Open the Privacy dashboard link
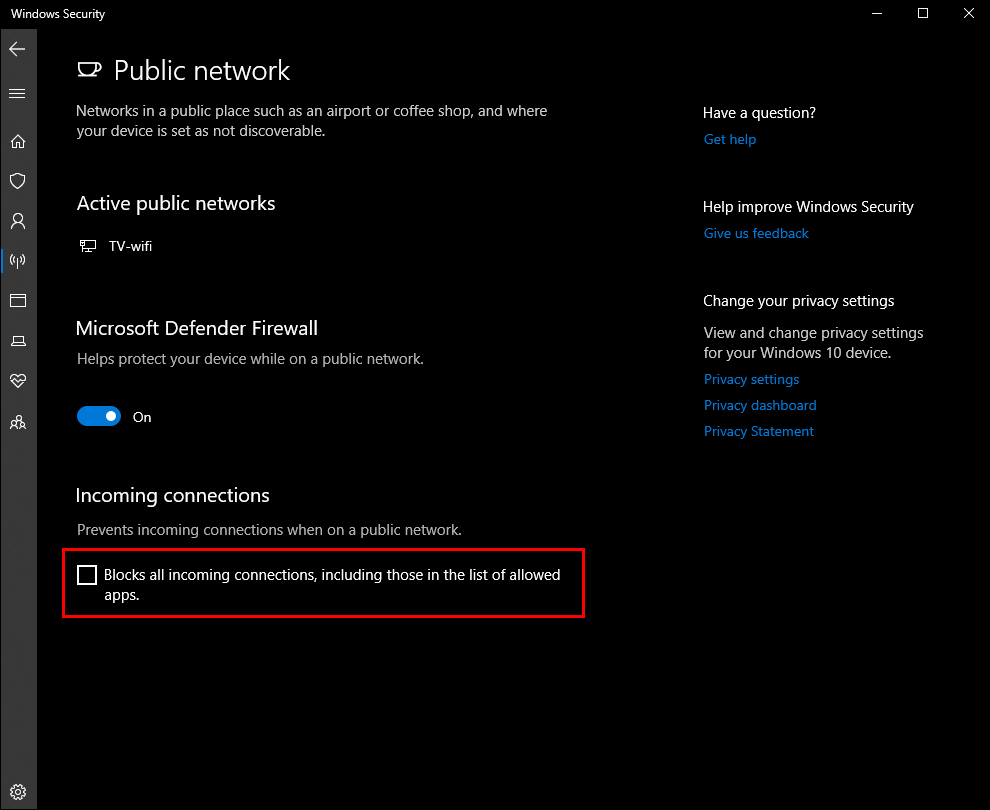This screenshot has height=810, width=990. (760, 405)
